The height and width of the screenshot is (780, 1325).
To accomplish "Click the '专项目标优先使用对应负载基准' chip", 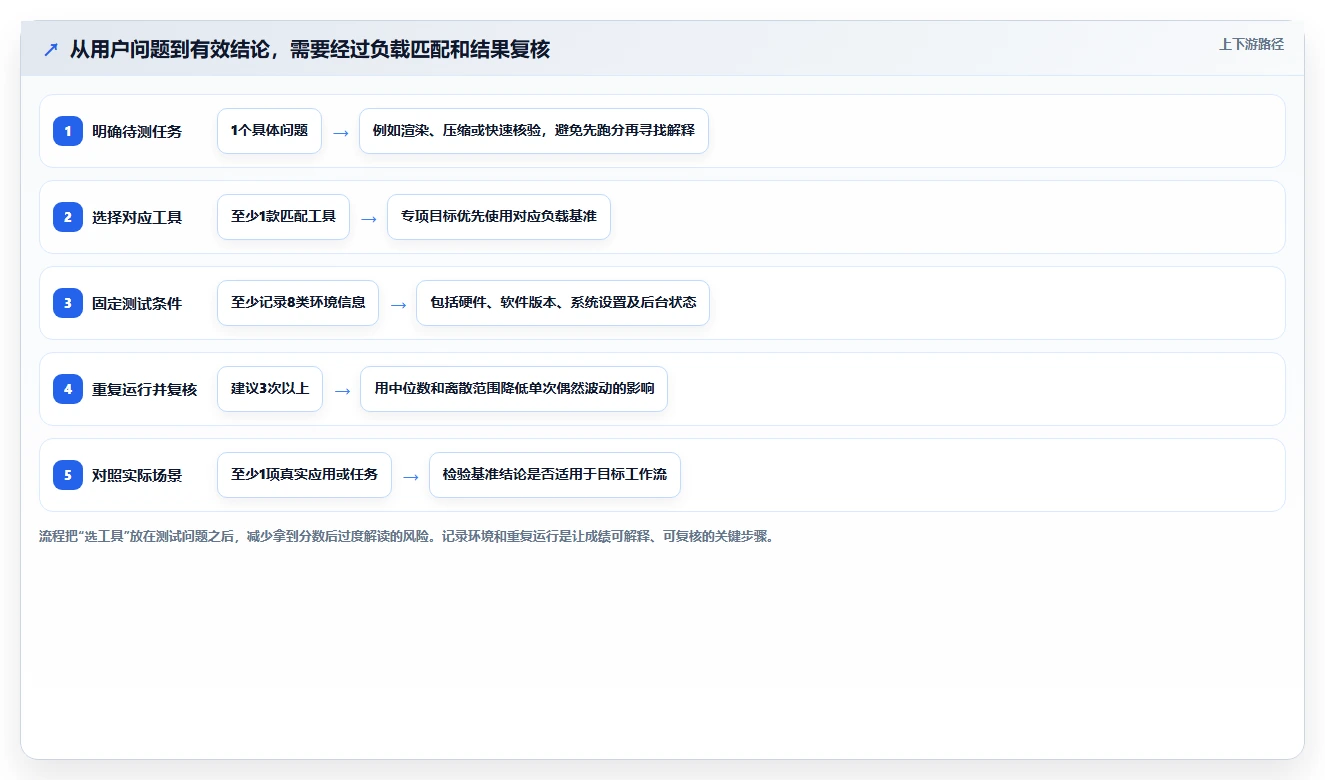I will 499,217.
